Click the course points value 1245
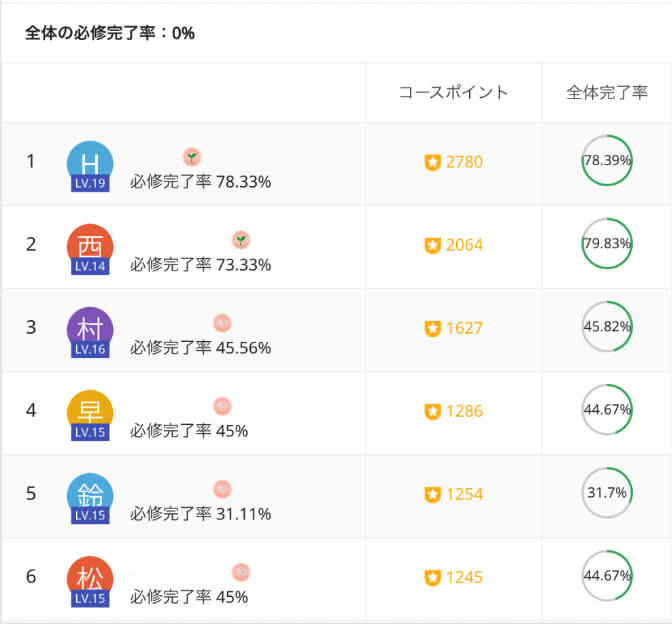The height and width of the screenshot is (624, 672). point(465,578)
